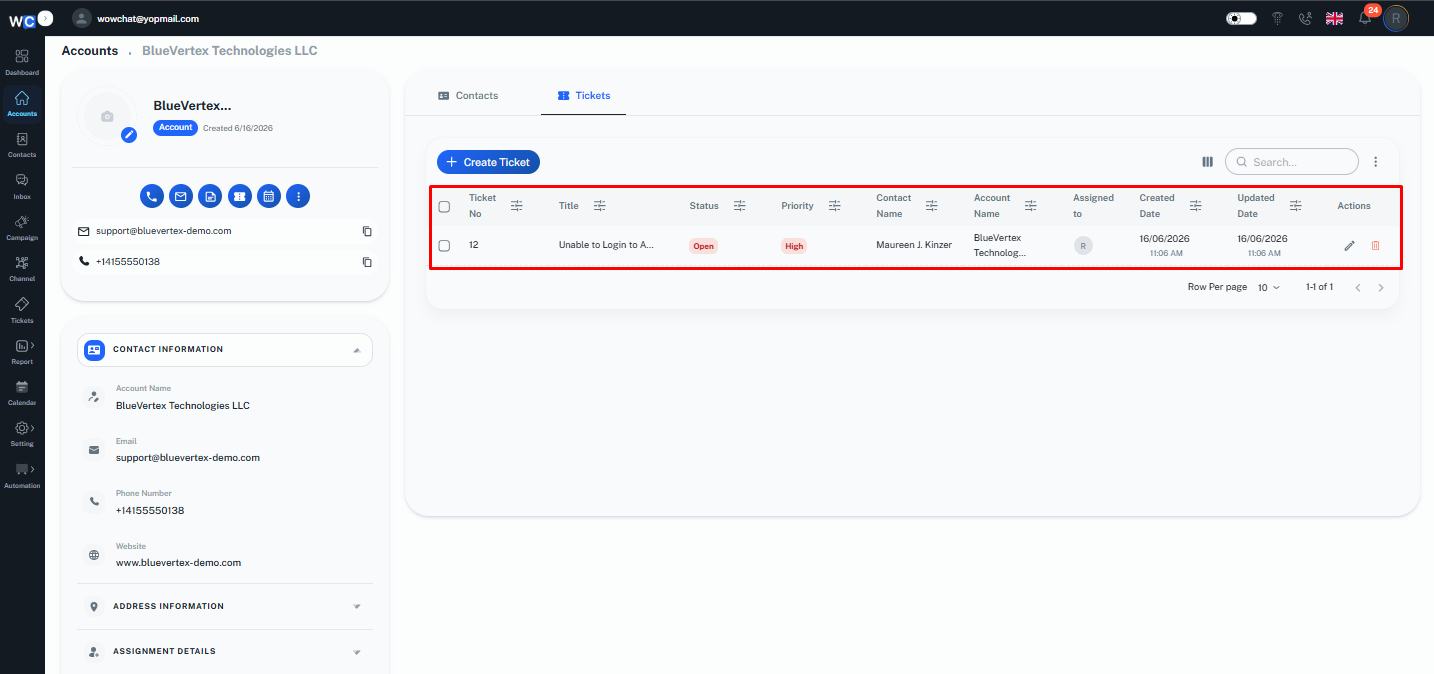Viewport: 1434px width, 674px height.
Task: Open the column visibility icon beside search
Action: [1207, 162]
